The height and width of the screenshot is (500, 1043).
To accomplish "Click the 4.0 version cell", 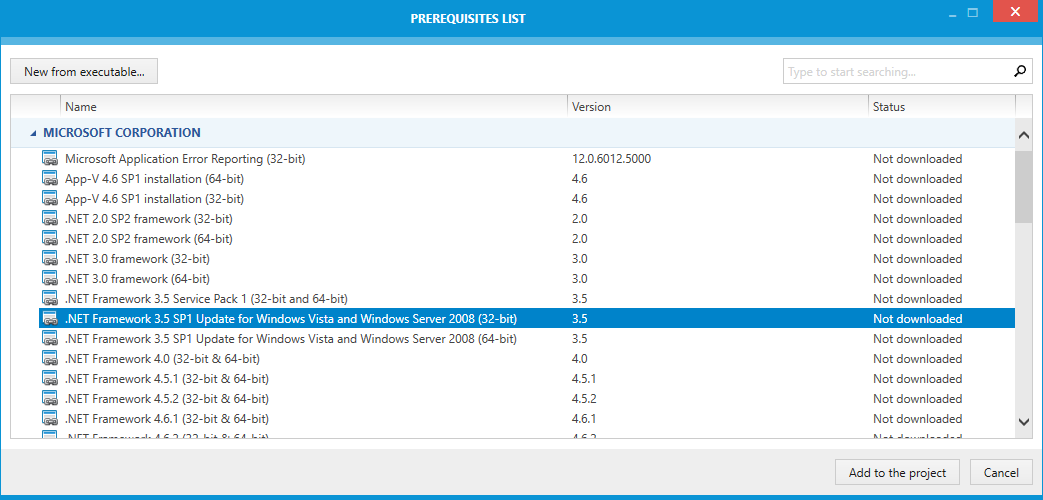I will 579,358.
